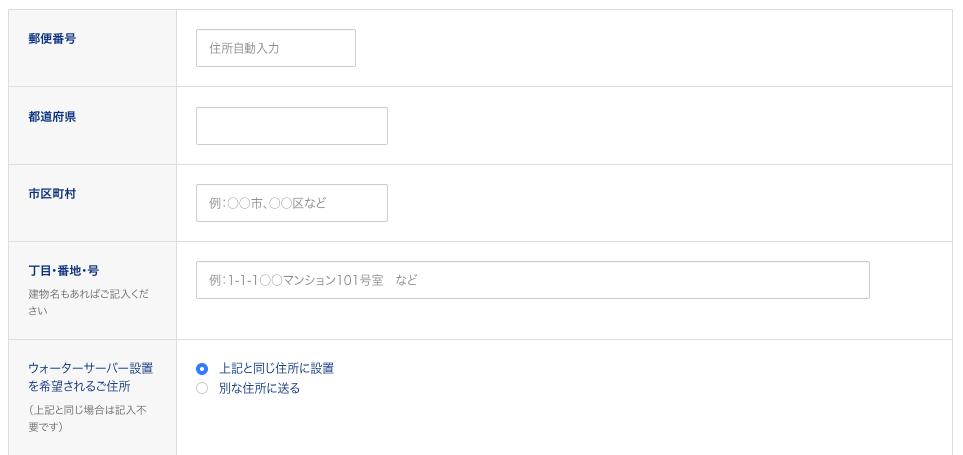Image resolution: width=963 pixels, height=455 pixels.
Task: Focus the empty 都道府県 prefecture field
Action: pos(292,126)
